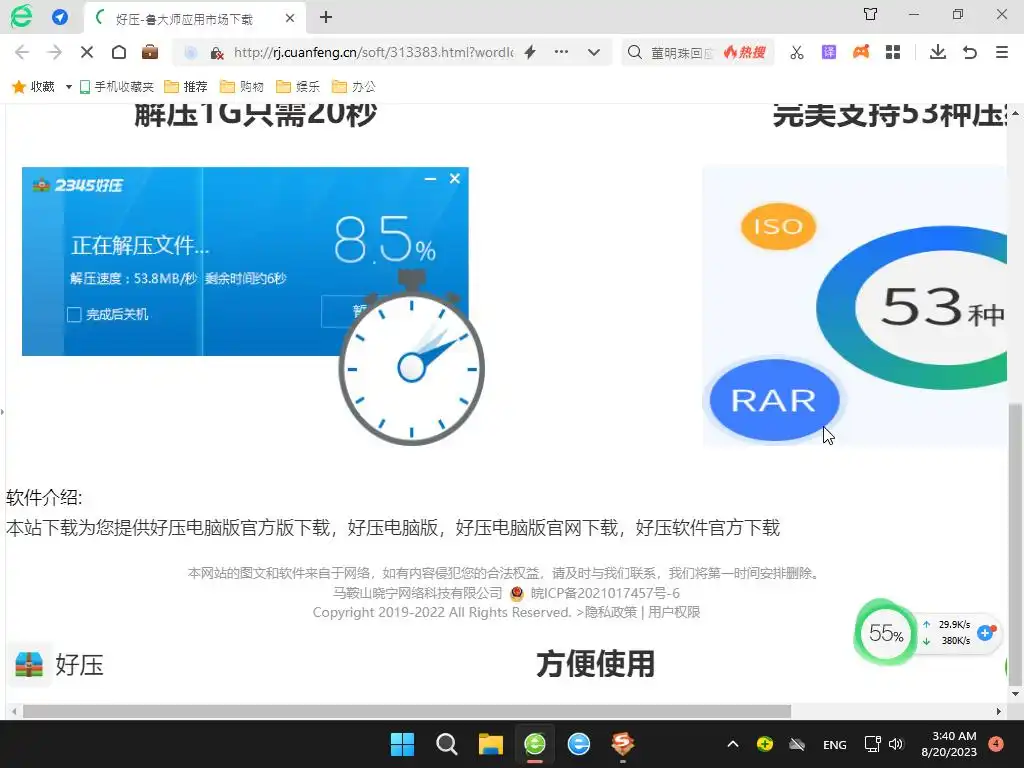Click the undo restore closed tab icon
Screen dimensions: 1024x768
[x=970, y=52]
